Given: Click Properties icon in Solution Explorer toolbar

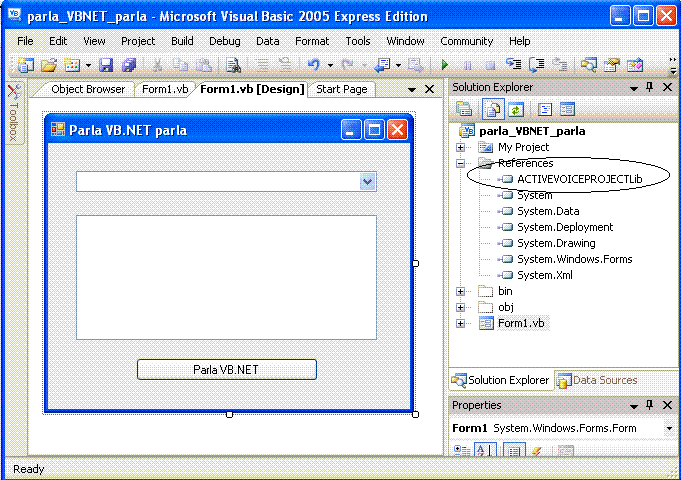Looking at the screenshot, I should (464, 109).
